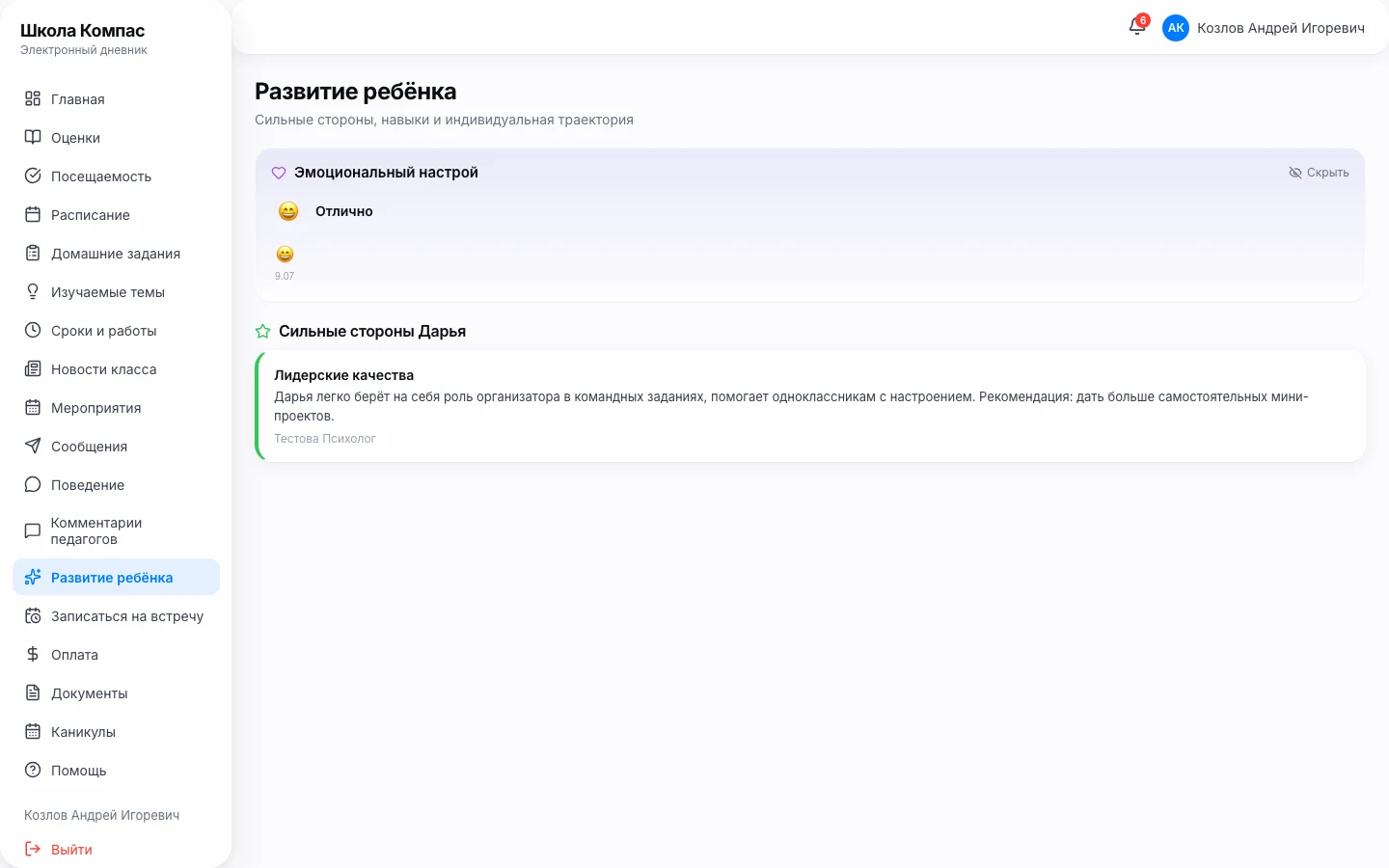This screenshot has width=1389, height=868.
Task: Click the Домашние задания clipboard icon
Action: [33, 253]
